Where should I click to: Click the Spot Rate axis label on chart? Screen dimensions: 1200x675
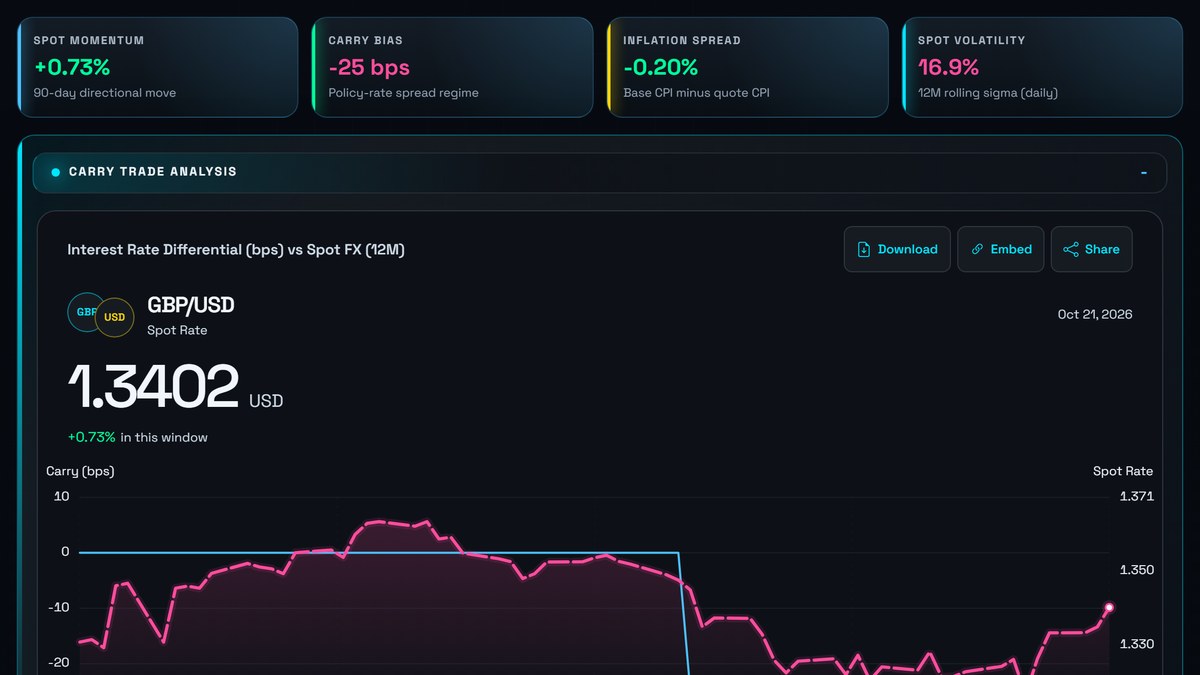coord(1123,471)
